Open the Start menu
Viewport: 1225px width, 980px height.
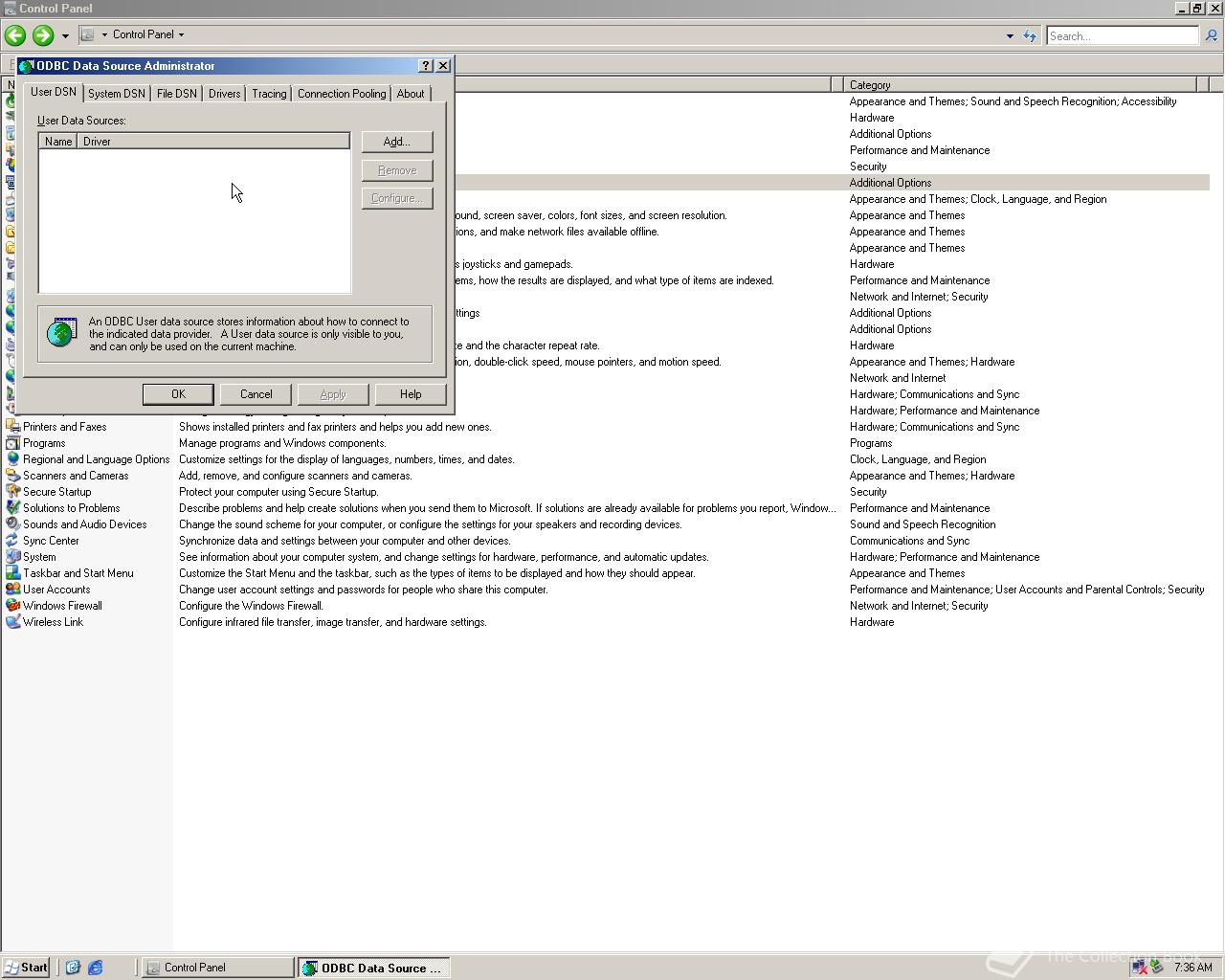[x=26, y=968]
